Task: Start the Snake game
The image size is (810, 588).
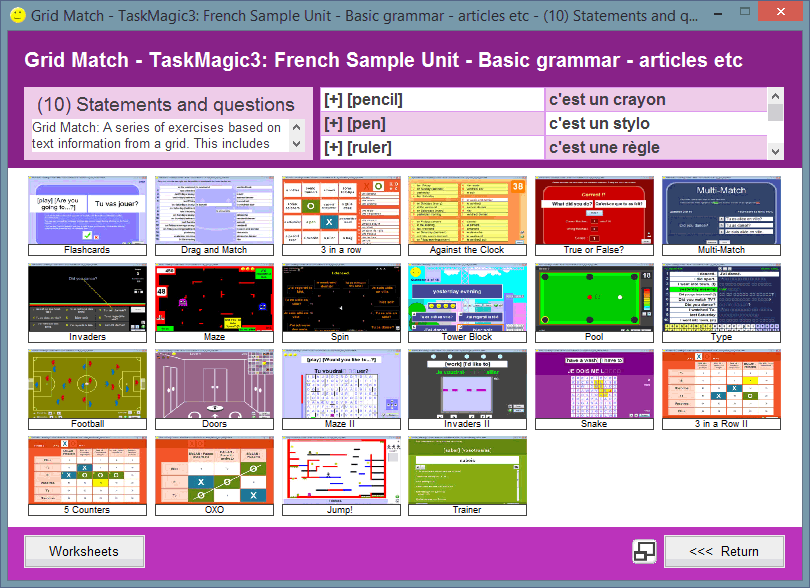Action: [x=594, y=390]
